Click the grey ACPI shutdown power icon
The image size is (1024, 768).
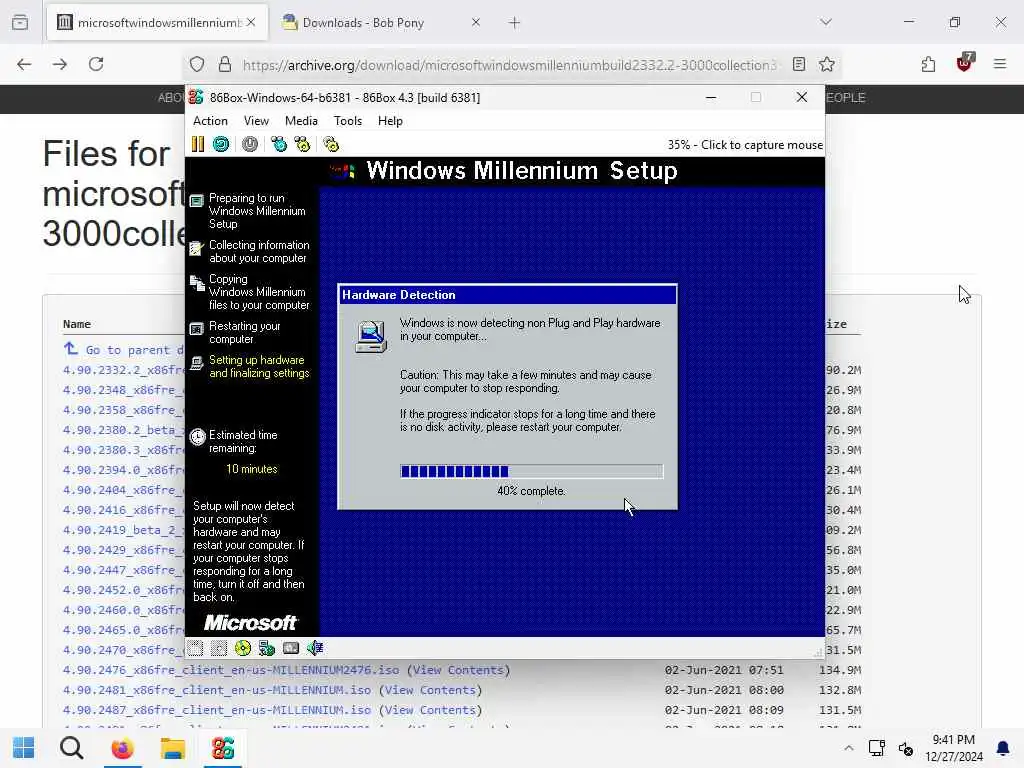pyautogui.click(x=250, y=144)
